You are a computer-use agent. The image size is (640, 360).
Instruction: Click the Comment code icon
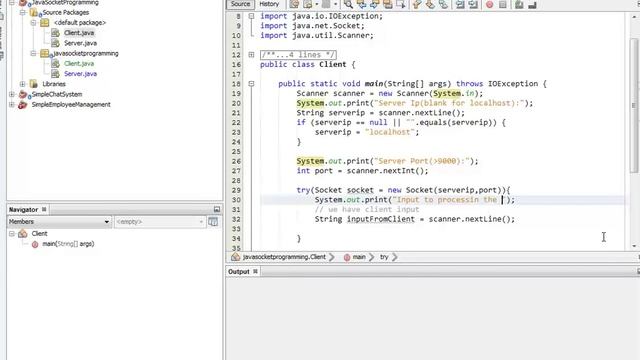[x=519, y=4]
